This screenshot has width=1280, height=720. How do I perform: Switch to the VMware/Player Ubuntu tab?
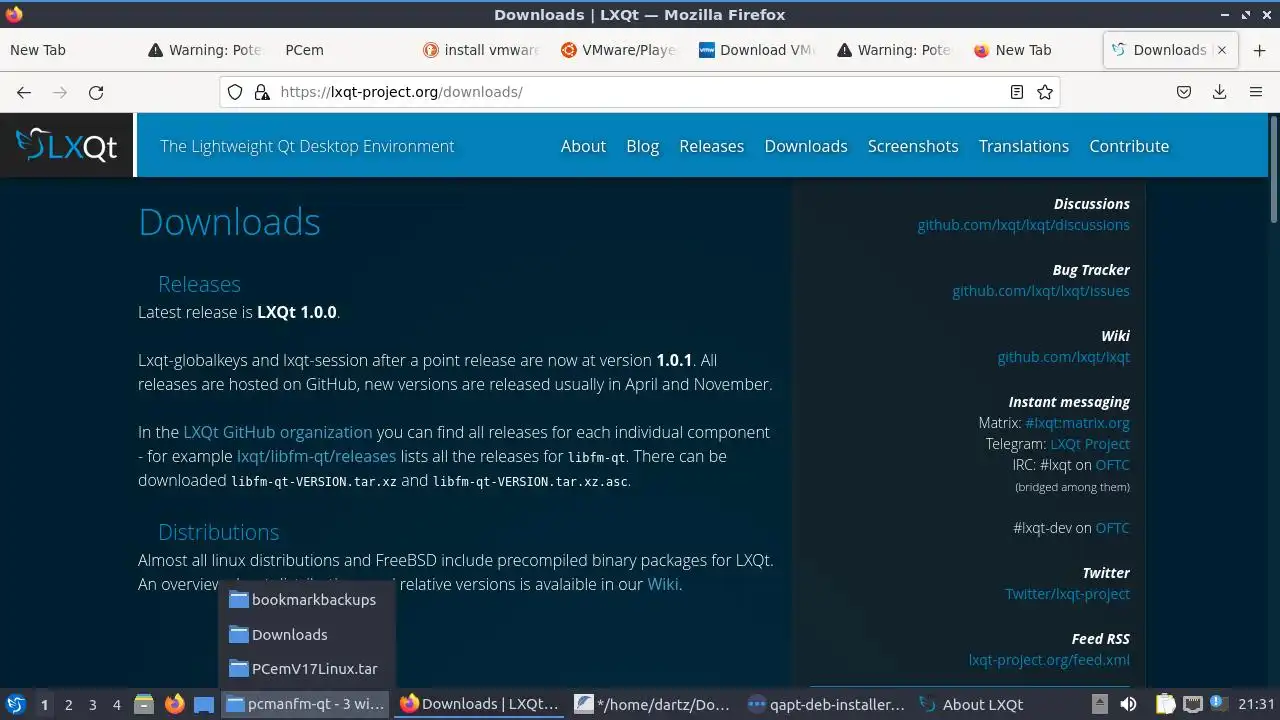point(618,50)
